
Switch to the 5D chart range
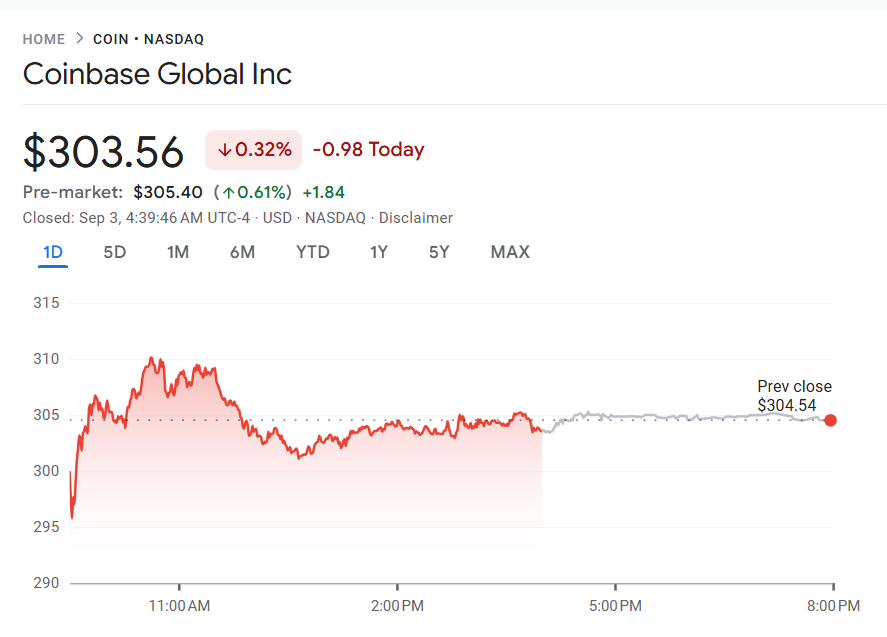(x=115, y=252)
